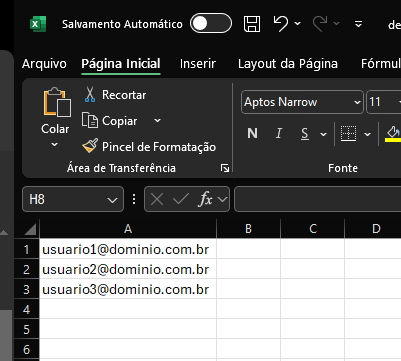The image size is (401, 361).
Task: Click the Pincel de Formatação brush icon
Action: point(90,146)
